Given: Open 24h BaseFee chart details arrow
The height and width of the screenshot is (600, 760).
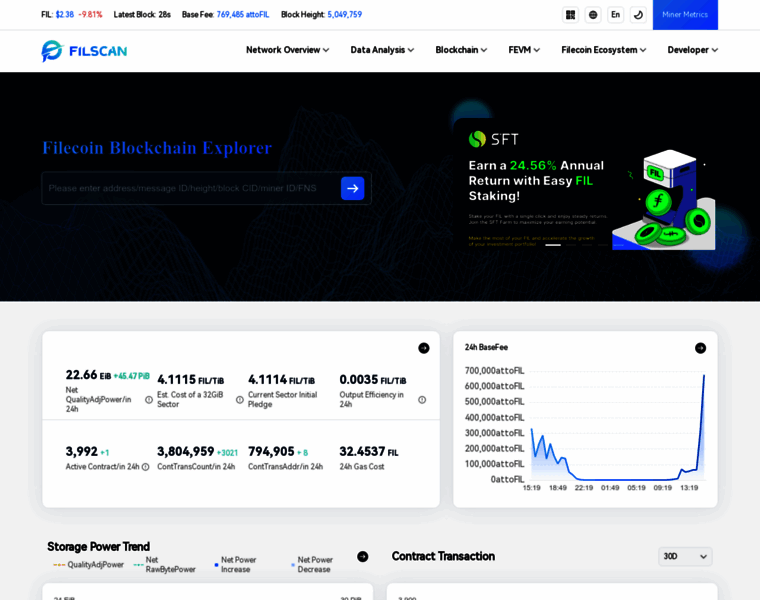Looking at the screenshot, I should coord(700,348).
